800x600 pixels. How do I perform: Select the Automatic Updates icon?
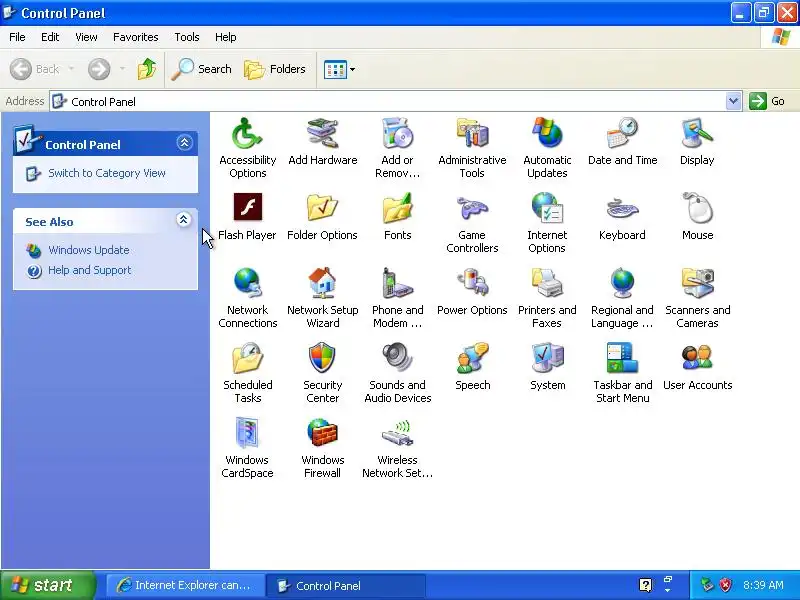click(x=547, y=147)
